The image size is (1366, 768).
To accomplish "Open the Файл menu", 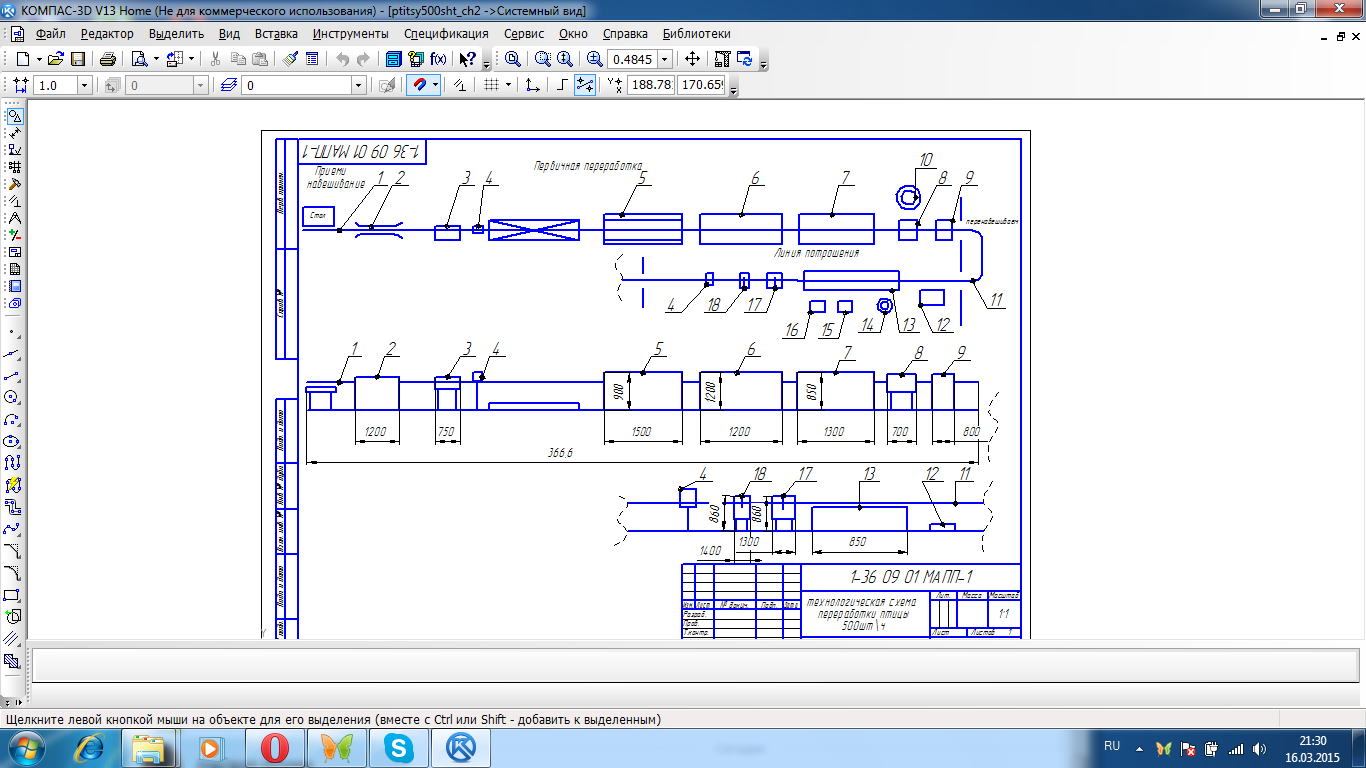I will click(50, 33).
